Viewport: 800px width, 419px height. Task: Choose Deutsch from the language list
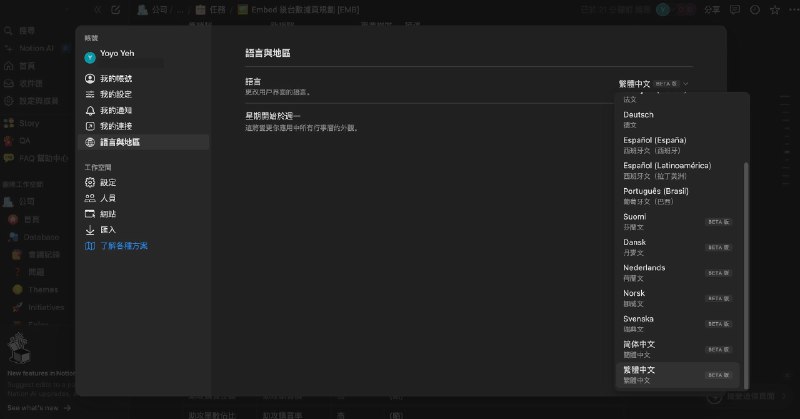[678, 119]
